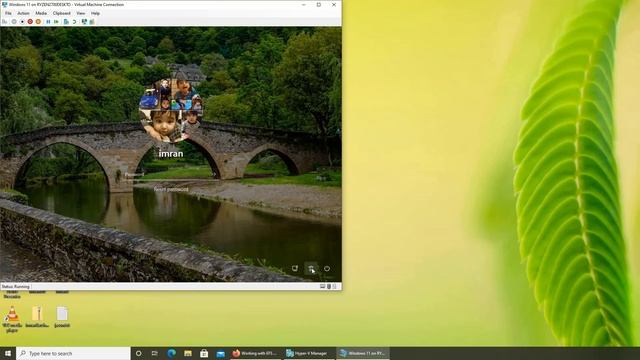Open the Action menu
This screenshot has height=360, width=640.
[23, 13]
